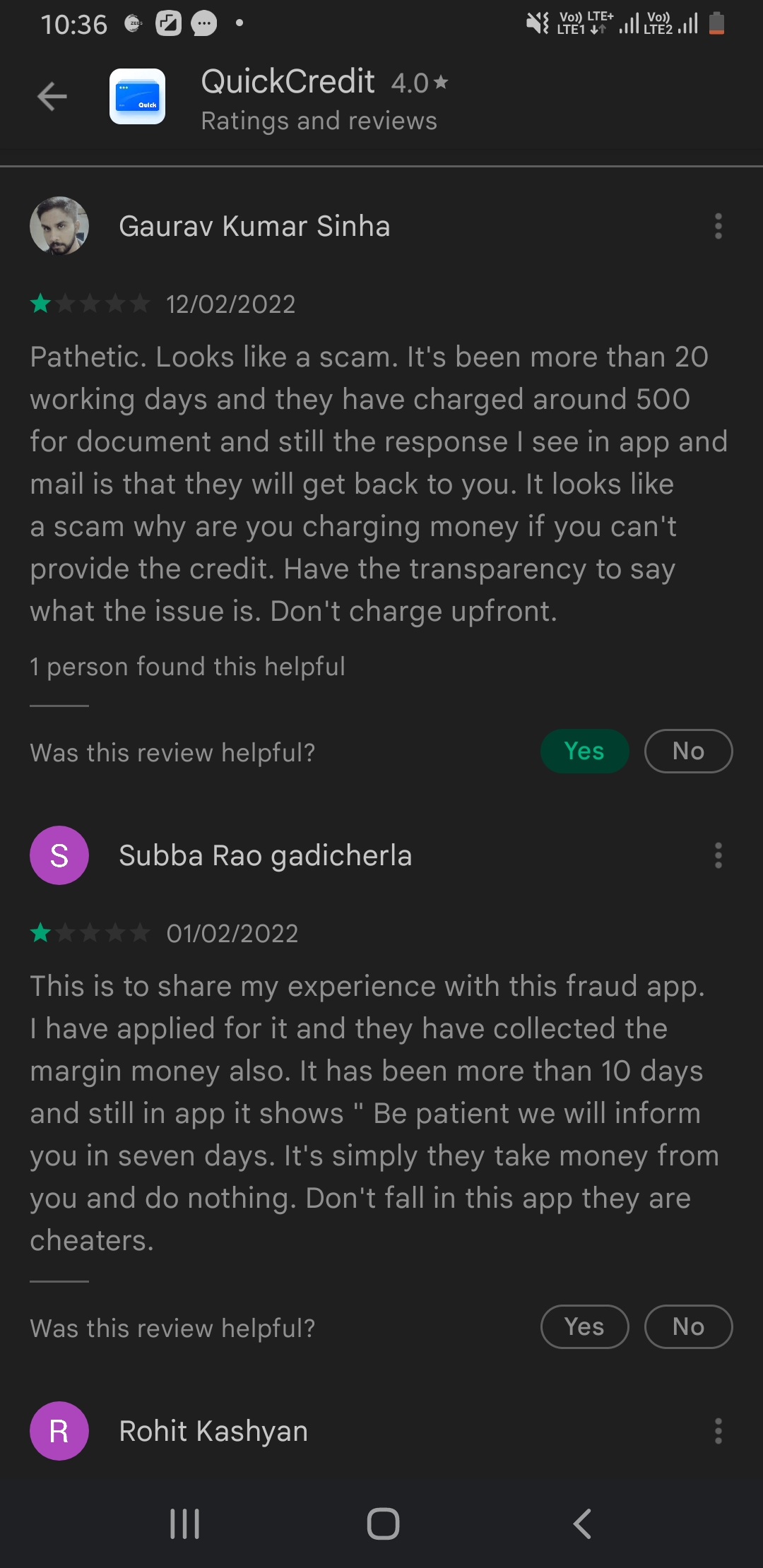
Task: Select No for Subba Rao's review
Action: coord(688,1326)
